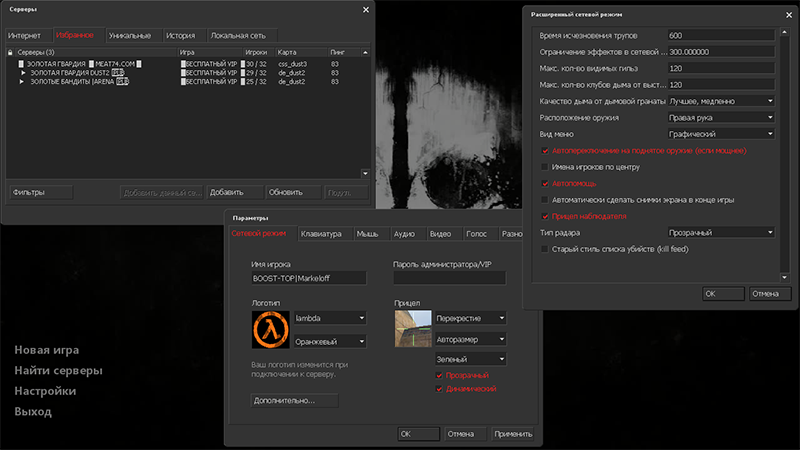Viewport: 800px width, 450px height.
Task: Enable Имена игроков по центру checkbox
Action: coord(545,167)
